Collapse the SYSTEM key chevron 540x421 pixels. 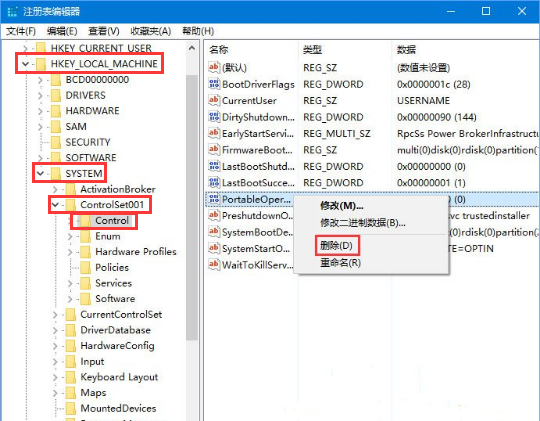click(40, 173)
